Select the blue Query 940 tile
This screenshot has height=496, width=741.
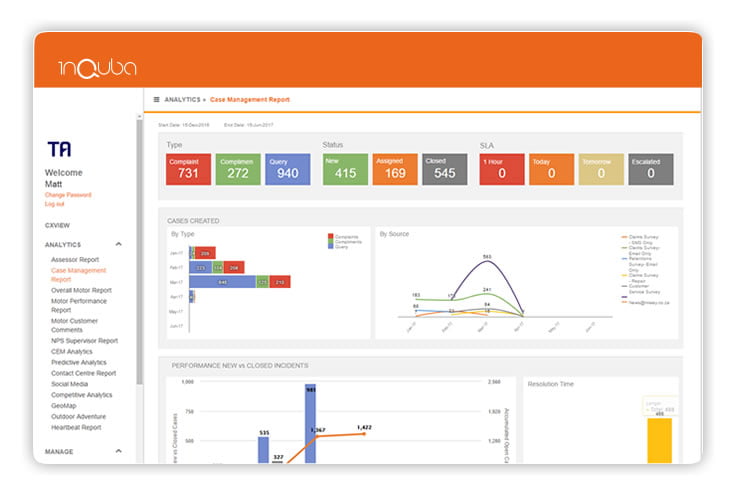click(289, 169)
